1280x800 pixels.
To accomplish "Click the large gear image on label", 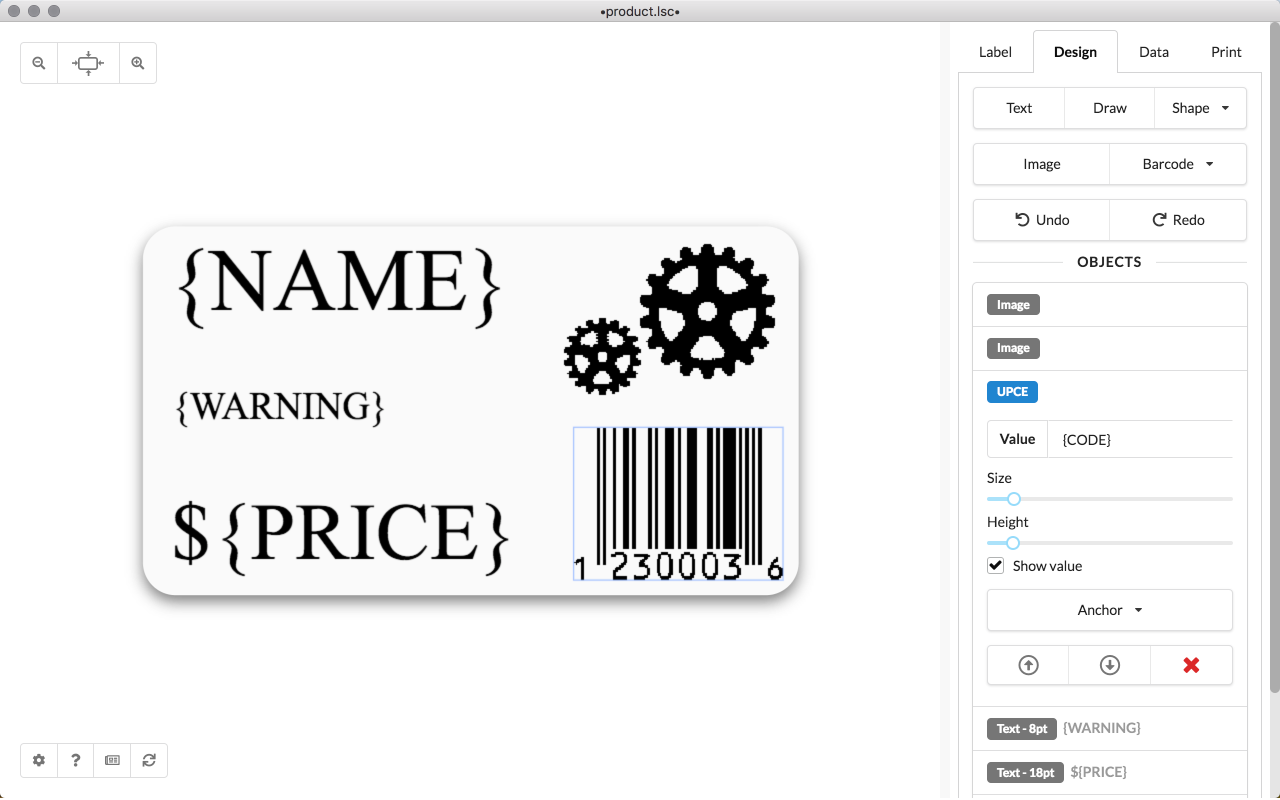I will (707, 311).
